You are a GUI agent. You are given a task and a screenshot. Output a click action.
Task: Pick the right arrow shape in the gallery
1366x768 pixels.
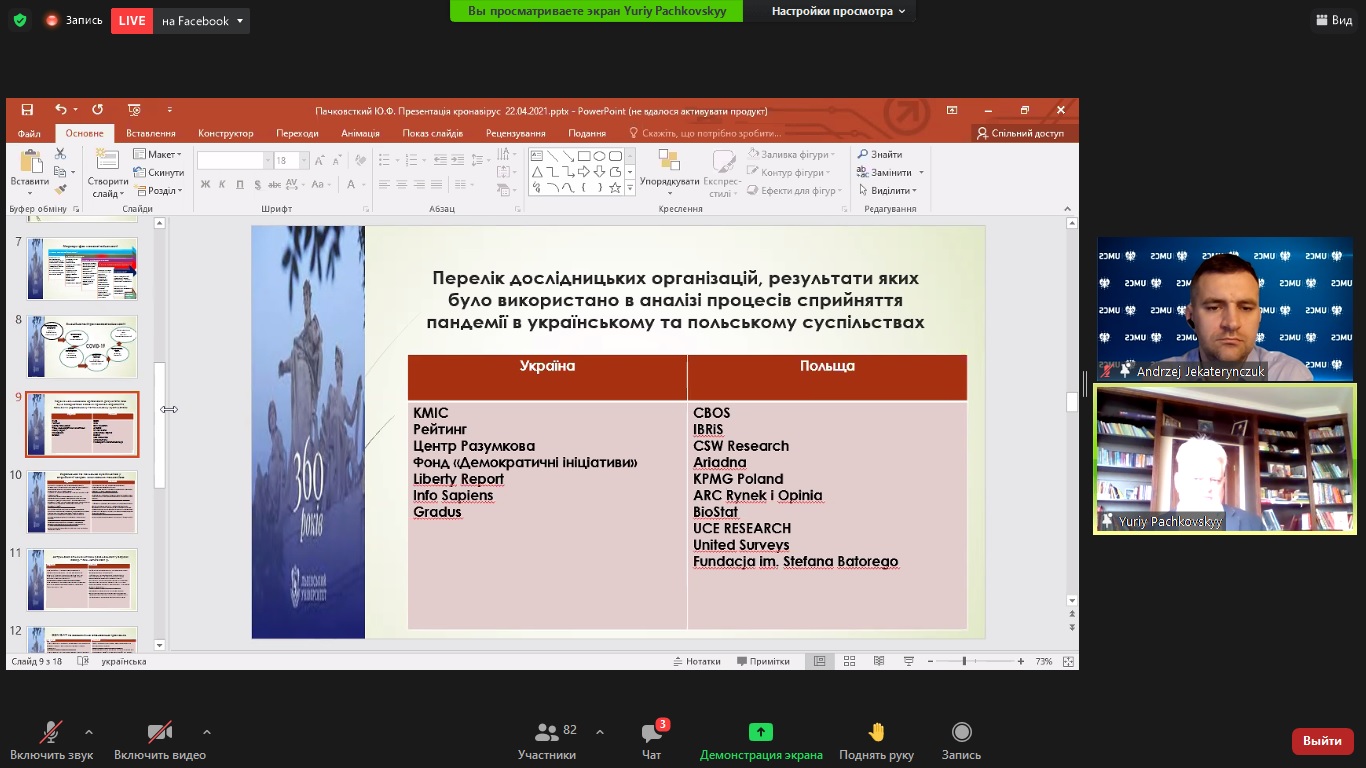(583, 172)
